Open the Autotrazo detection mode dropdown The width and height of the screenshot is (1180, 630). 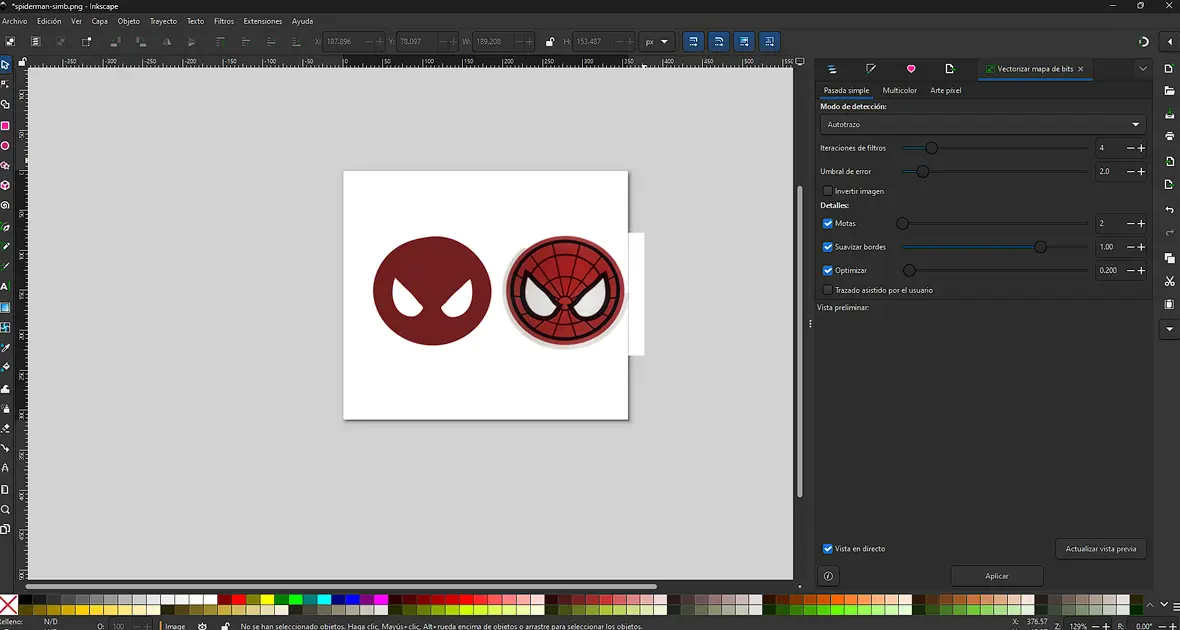tap(982, 124)
